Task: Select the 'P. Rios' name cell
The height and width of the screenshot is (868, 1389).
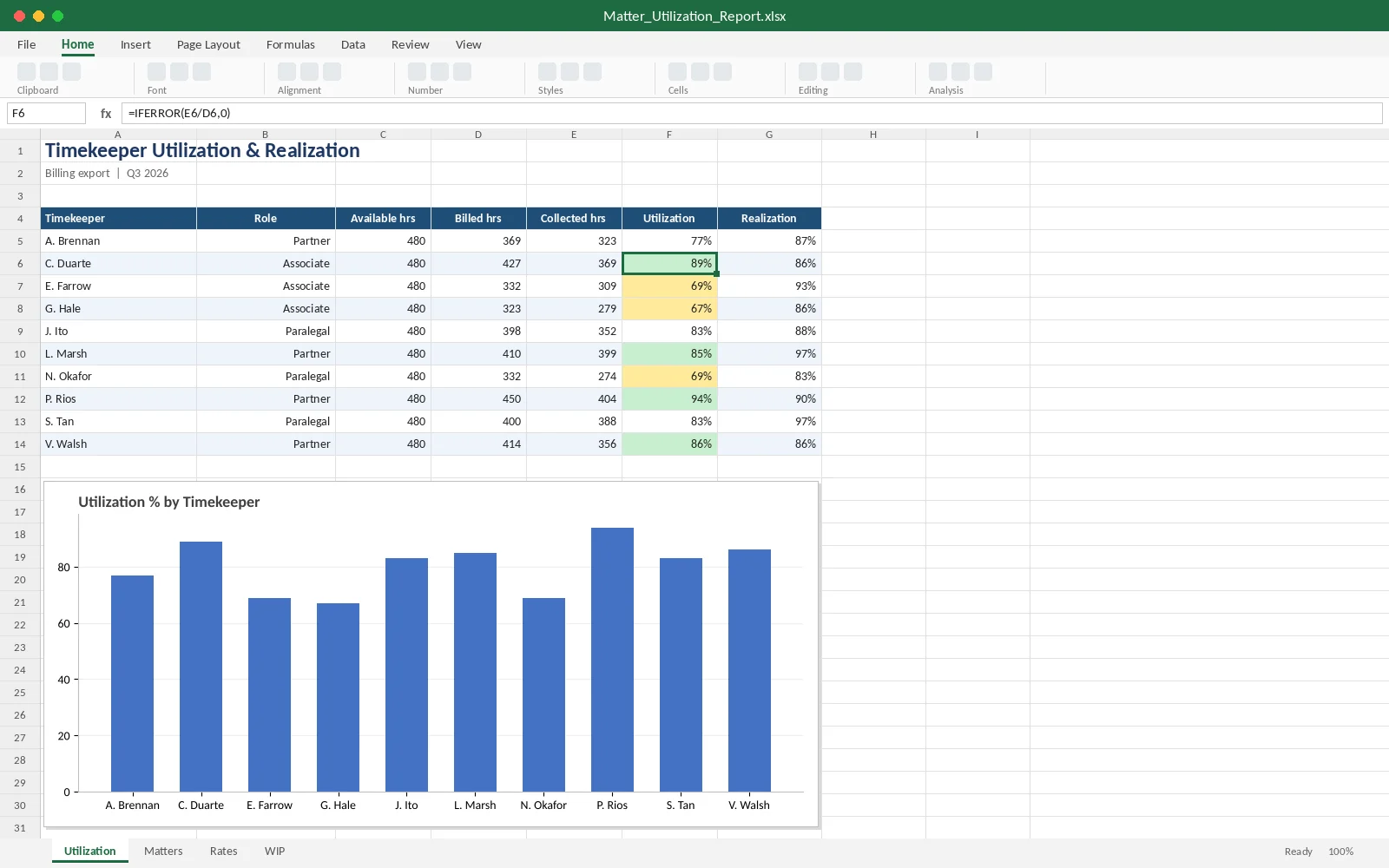Action: pos(118,399)
